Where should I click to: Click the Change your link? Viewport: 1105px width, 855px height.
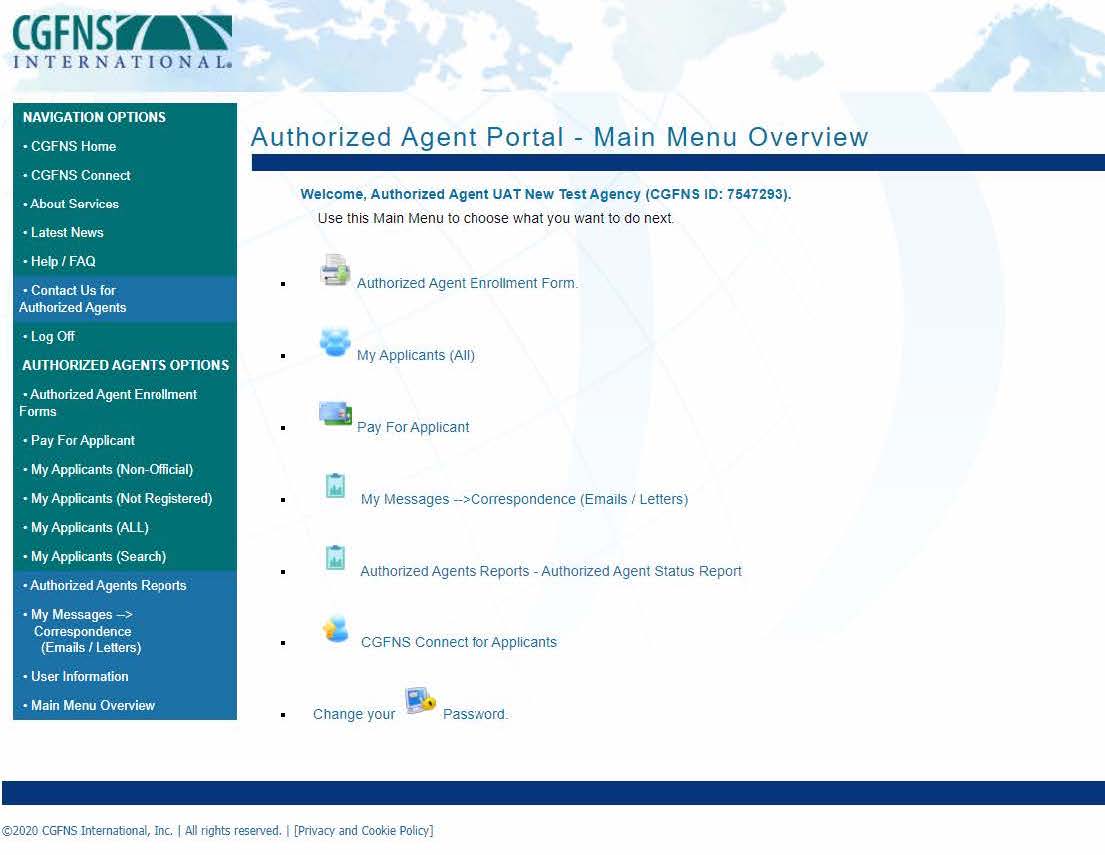(354, 714)
